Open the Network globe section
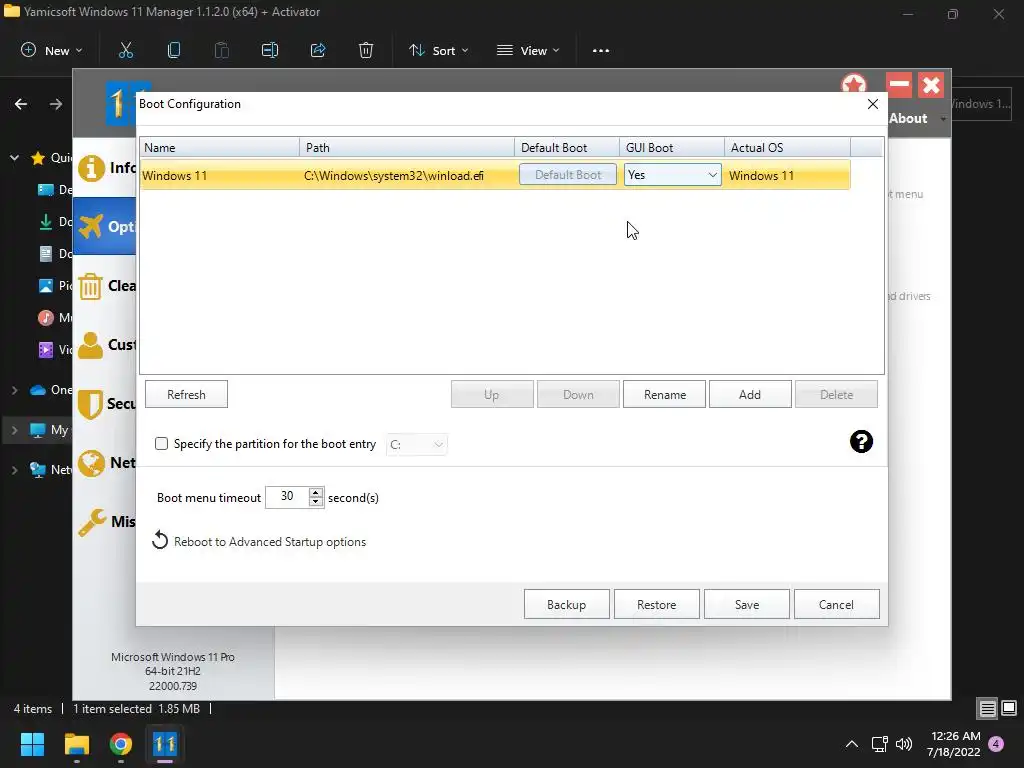This screenshot has height=768, width=1024. (91, 463)
